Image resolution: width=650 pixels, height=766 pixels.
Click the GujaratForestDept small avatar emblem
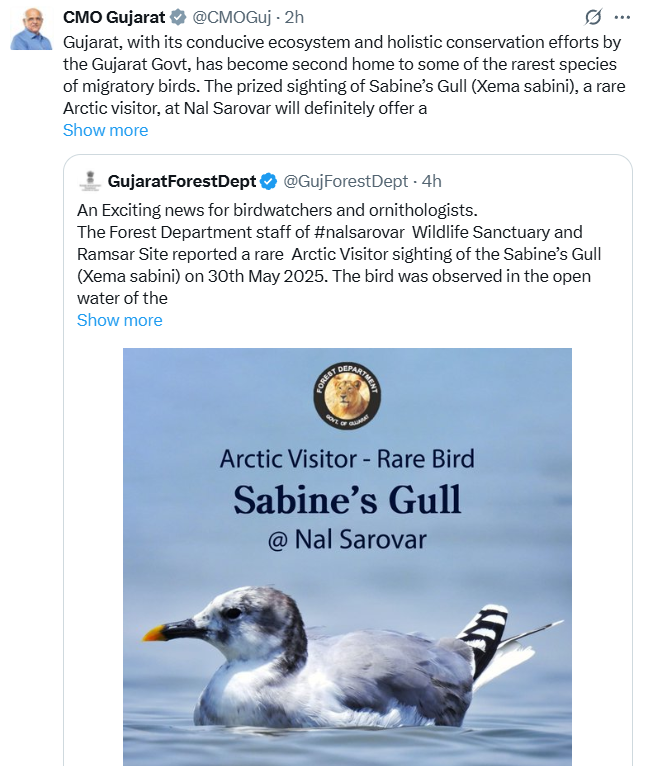click(x=90, y=181)
